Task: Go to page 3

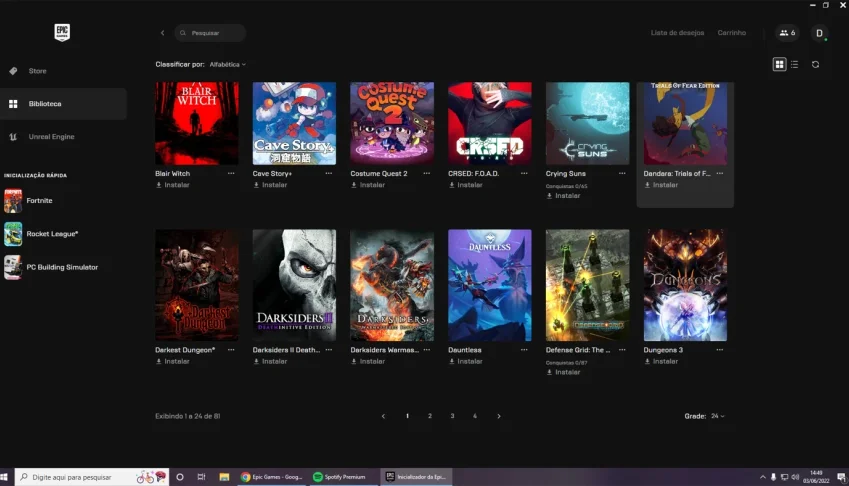Action: pos(452,416)
